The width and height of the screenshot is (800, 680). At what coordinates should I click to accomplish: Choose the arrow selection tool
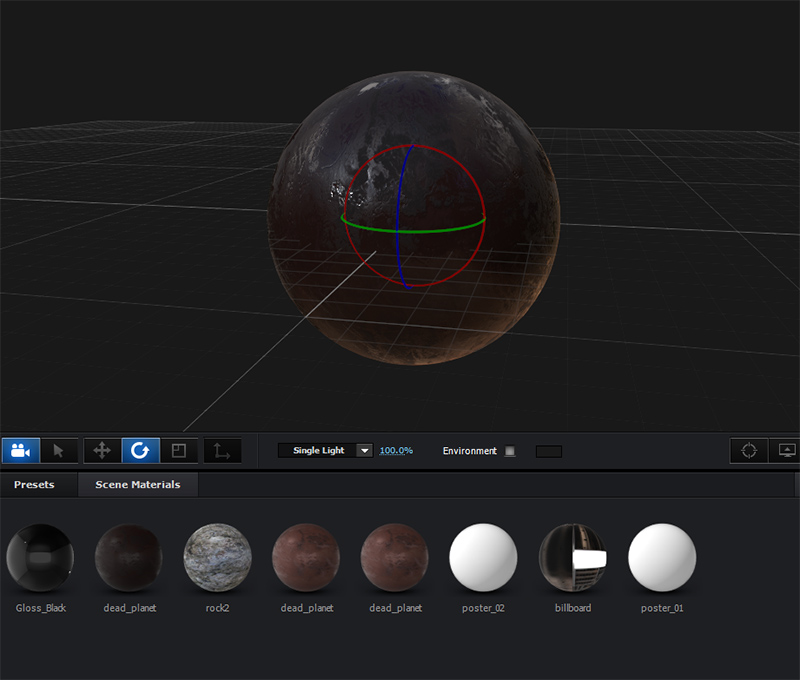pos(59,451)
